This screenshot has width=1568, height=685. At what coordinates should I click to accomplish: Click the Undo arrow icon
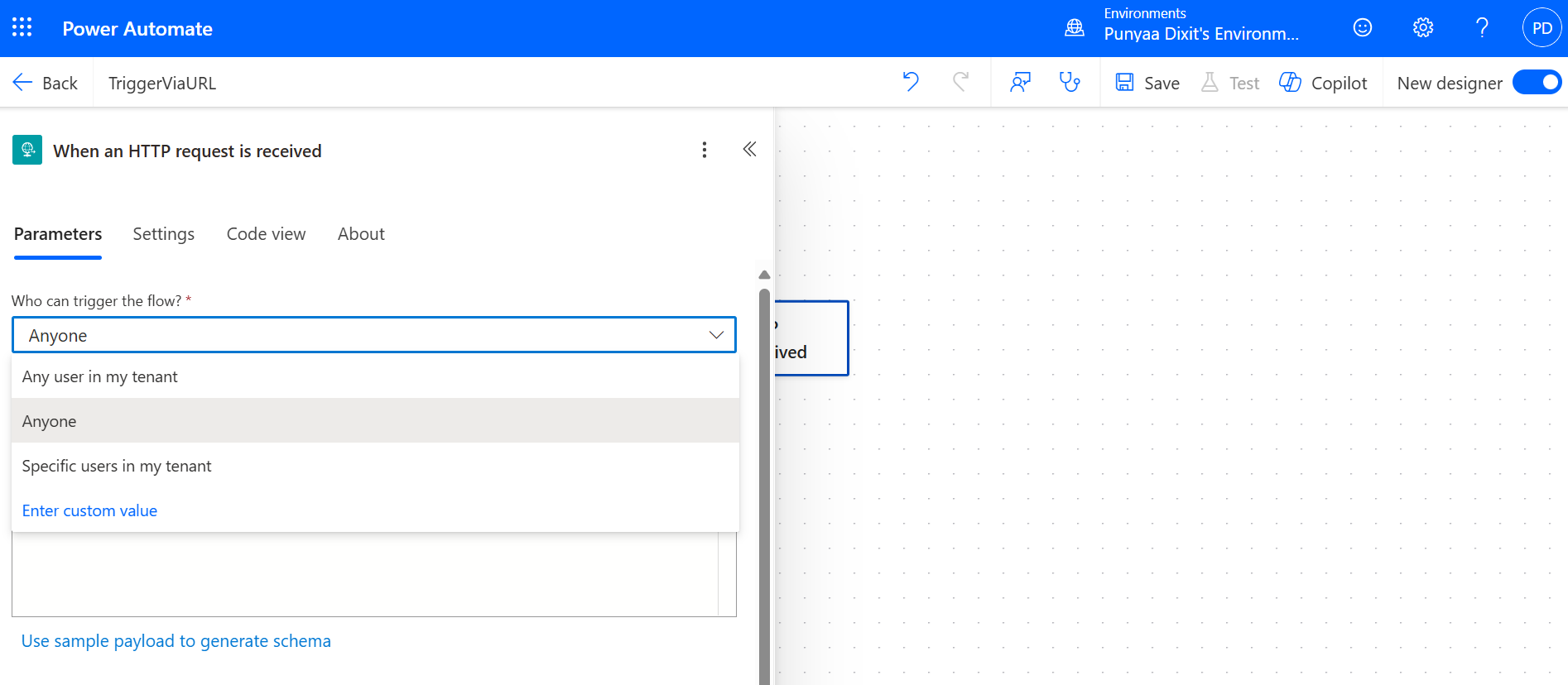click(911, 82)
